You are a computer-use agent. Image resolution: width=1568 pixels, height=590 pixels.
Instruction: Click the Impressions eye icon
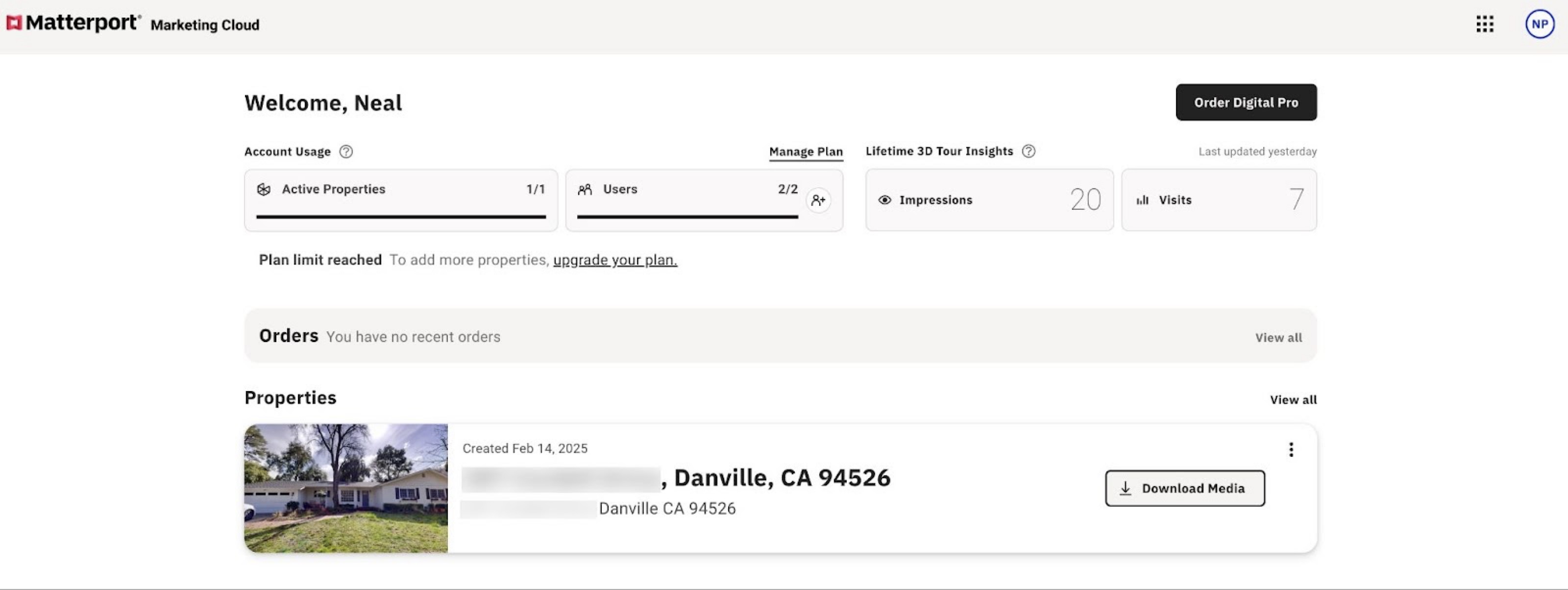pos(884,200)
